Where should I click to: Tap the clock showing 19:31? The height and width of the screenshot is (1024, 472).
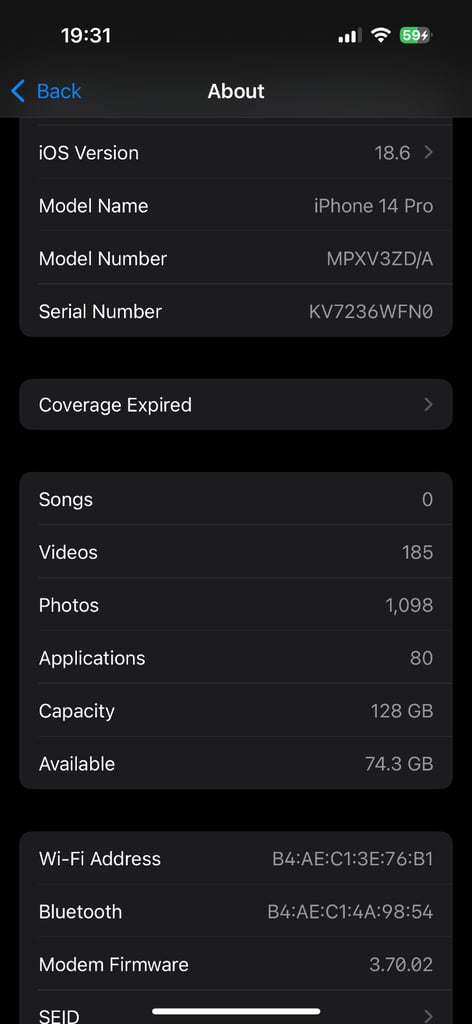tap(86, 35)
